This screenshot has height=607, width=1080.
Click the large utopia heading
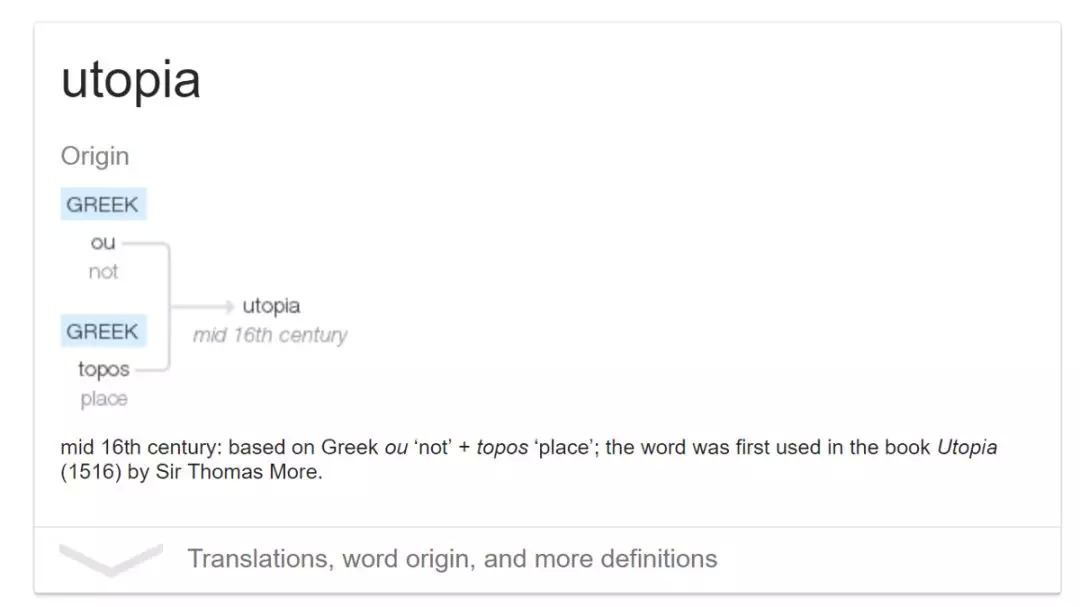click(x=131, y=80)
